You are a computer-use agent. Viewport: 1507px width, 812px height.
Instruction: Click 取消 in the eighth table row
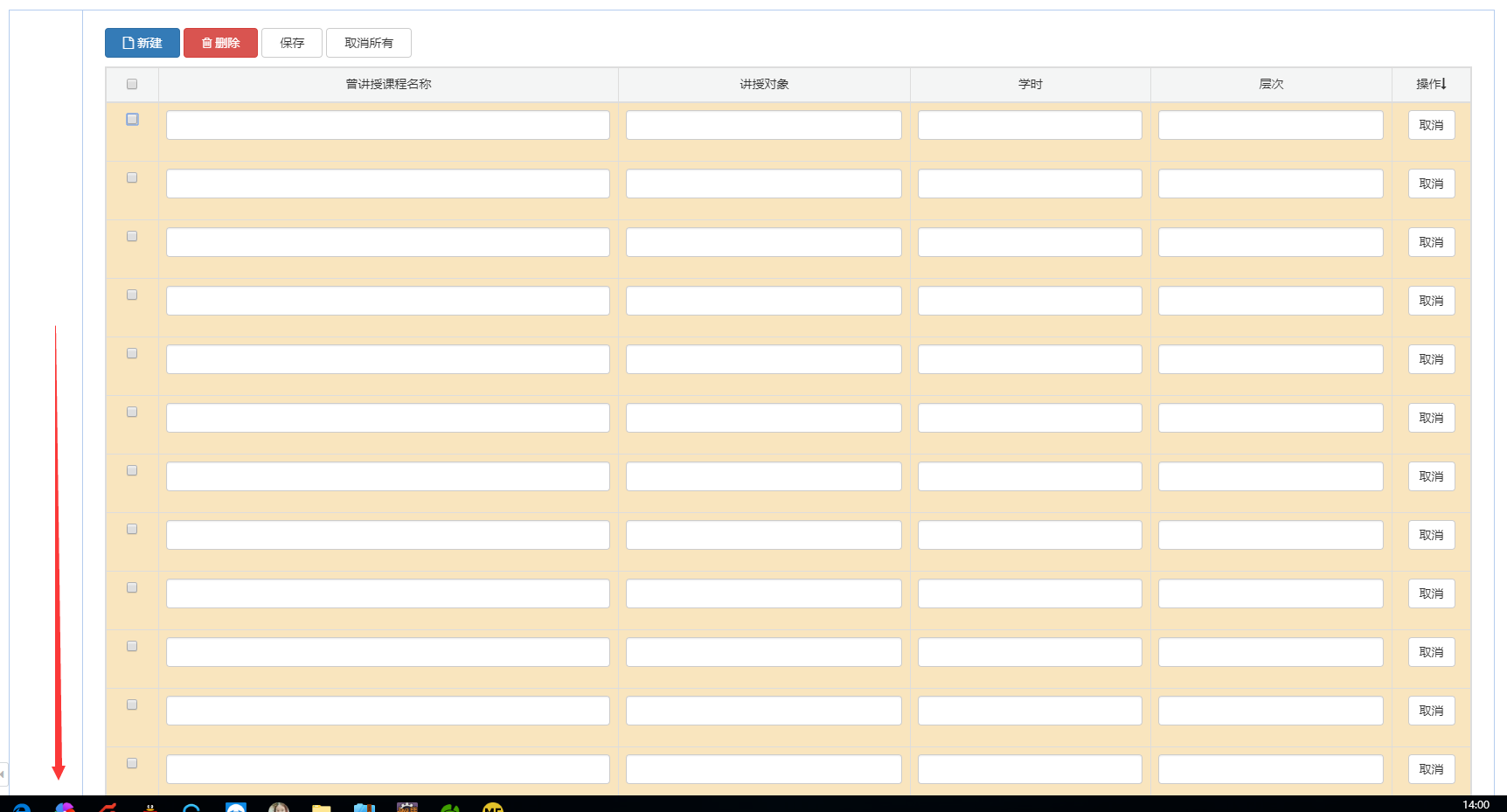[x=1431, y=535]
